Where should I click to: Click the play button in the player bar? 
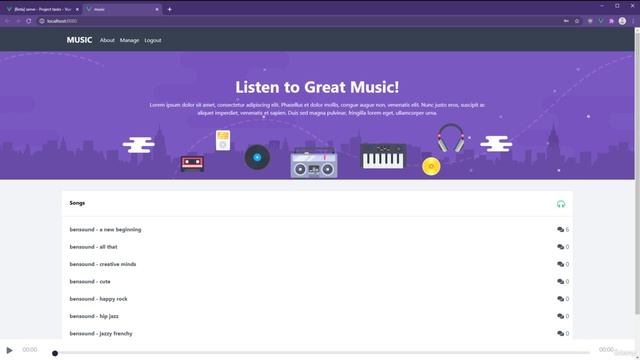[x=9, y=350]
